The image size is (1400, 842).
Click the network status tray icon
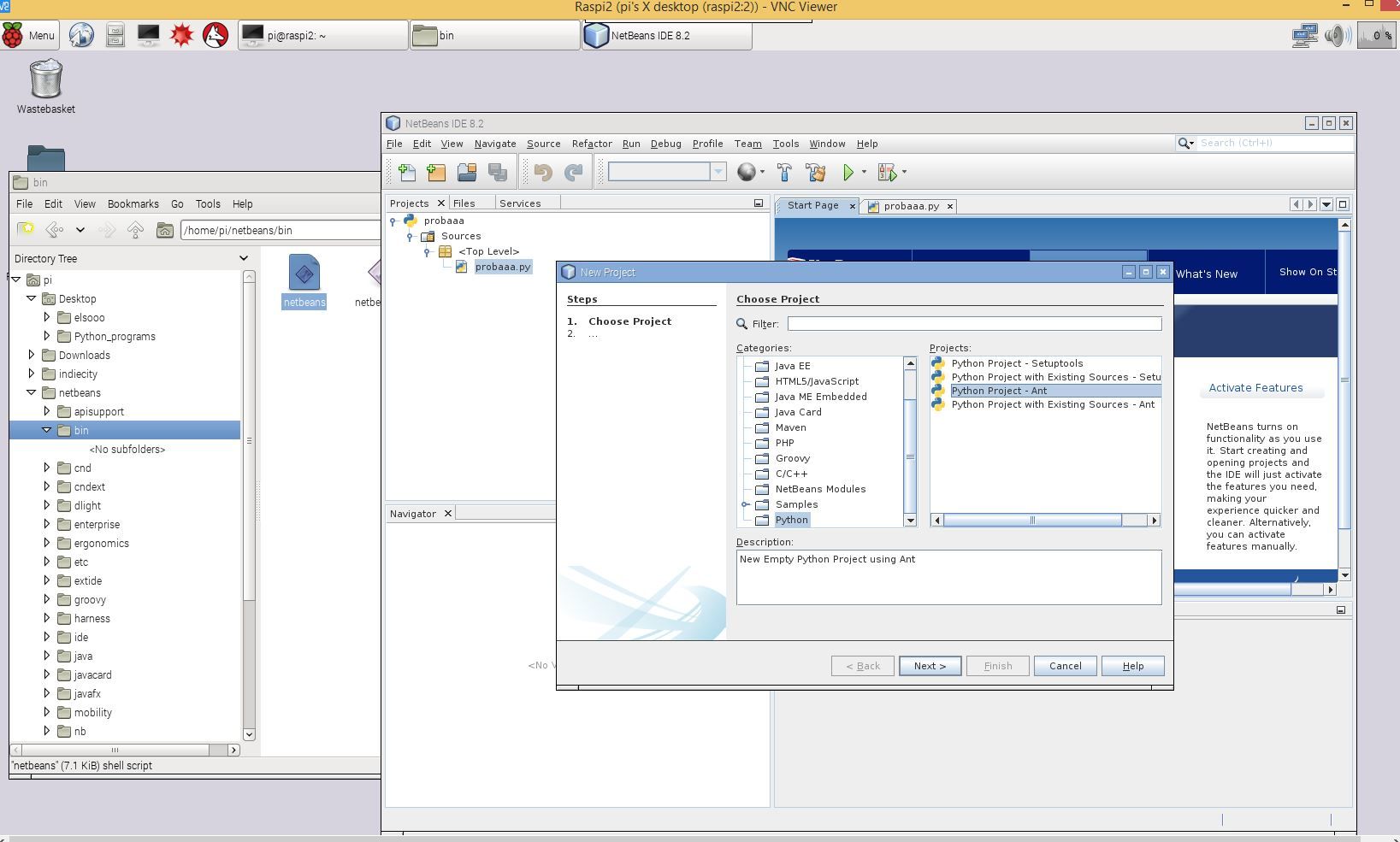pos(1304,35)
